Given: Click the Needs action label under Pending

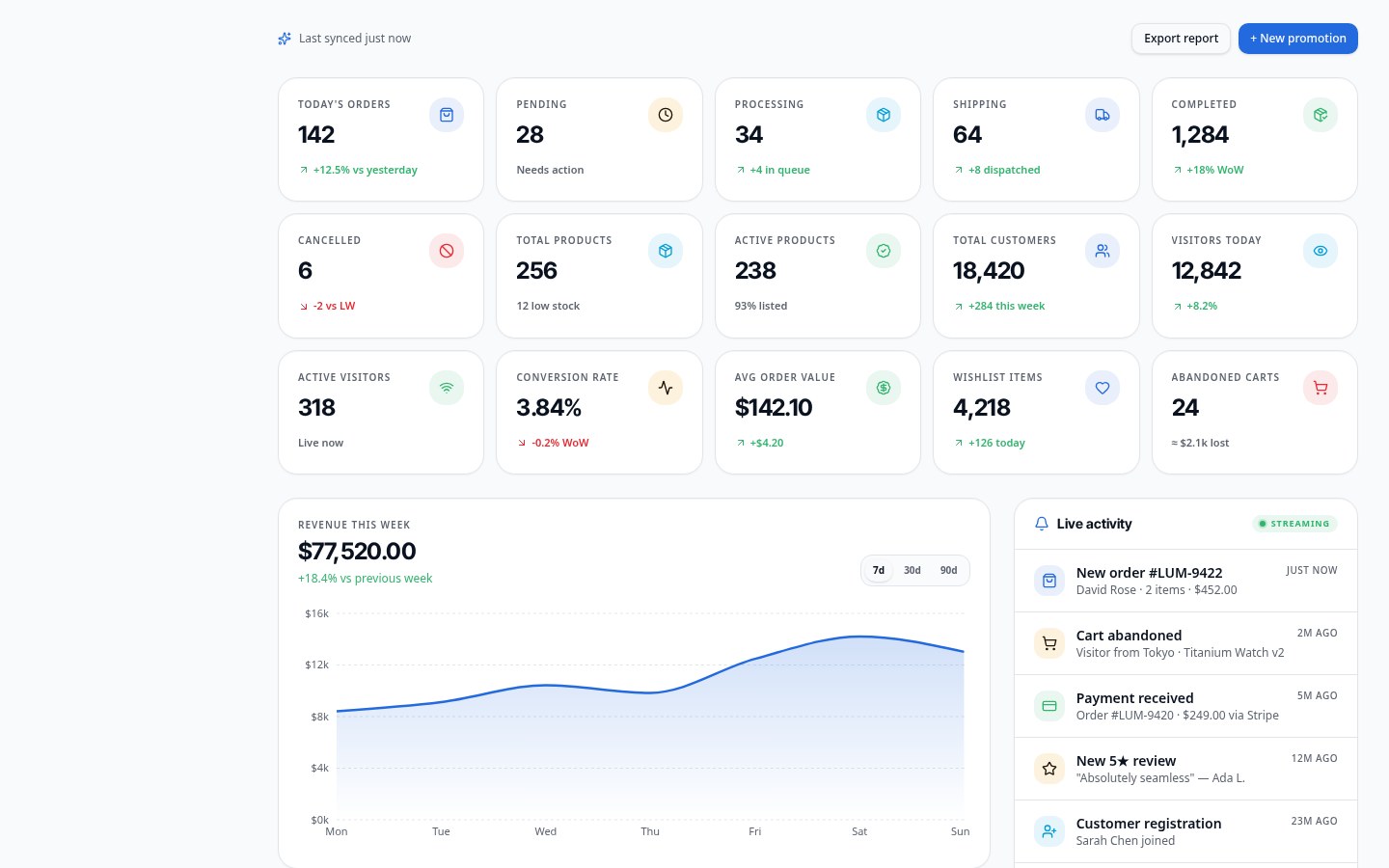Looking at the screenshot, I should [550, 170].
